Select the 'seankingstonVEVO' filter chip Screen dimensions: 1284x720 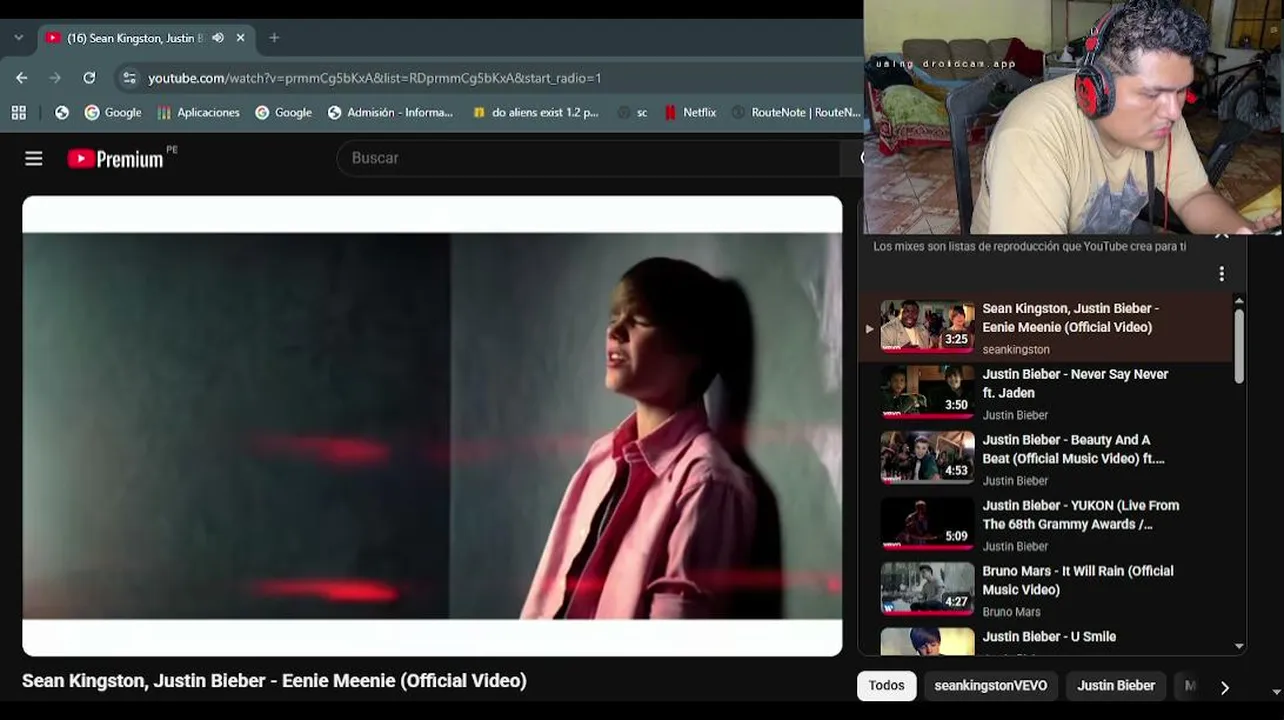click(x=991, y=686)
